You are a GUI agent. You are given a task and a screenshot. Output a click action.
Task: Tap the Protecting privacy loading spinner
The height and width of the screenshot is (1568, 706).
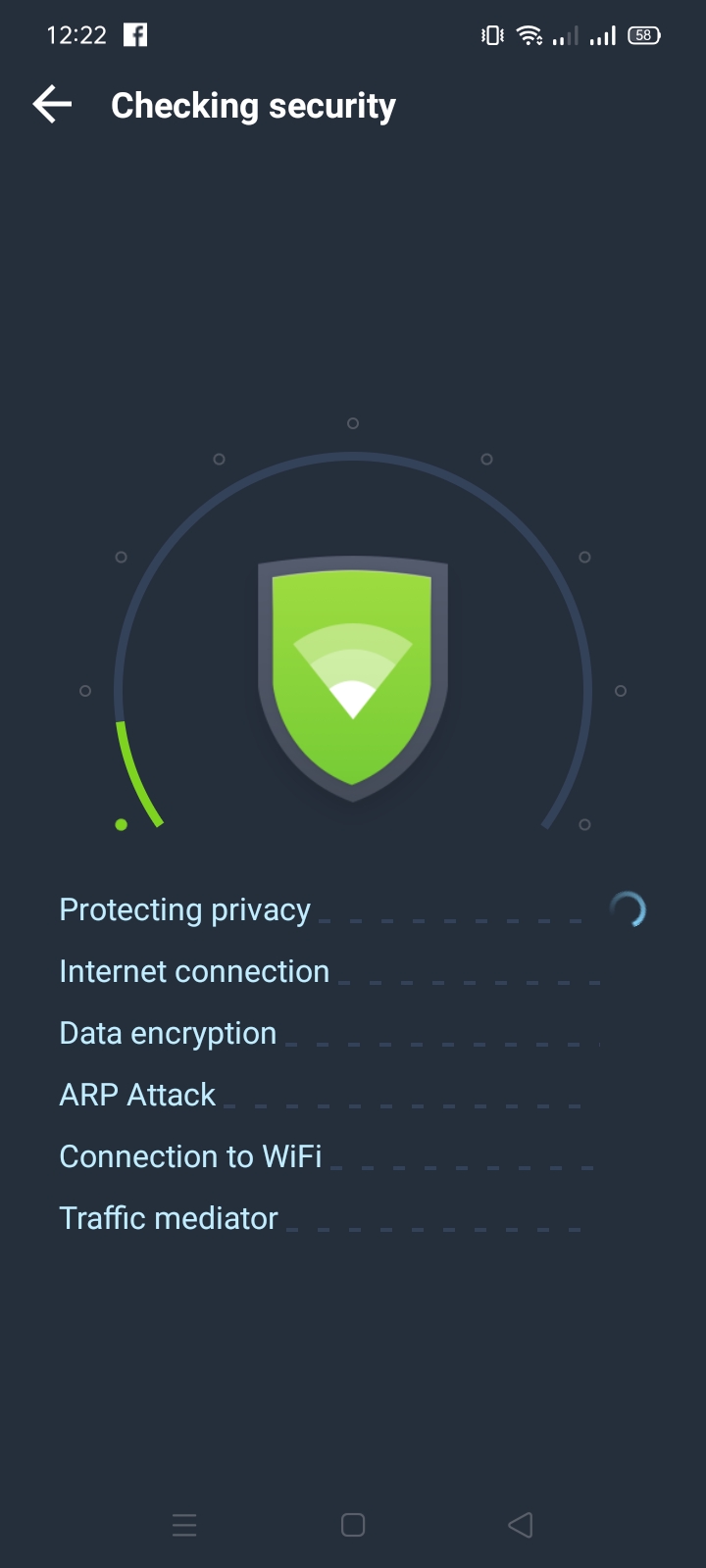point(628,910)
